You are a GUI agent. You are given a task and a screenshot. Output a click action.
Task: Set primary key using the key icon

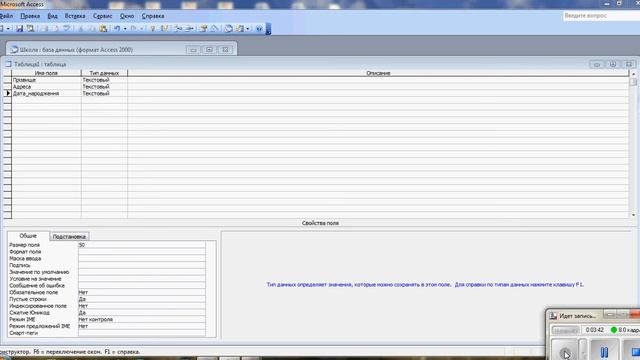pyautogui.click(x=153, y=29)
